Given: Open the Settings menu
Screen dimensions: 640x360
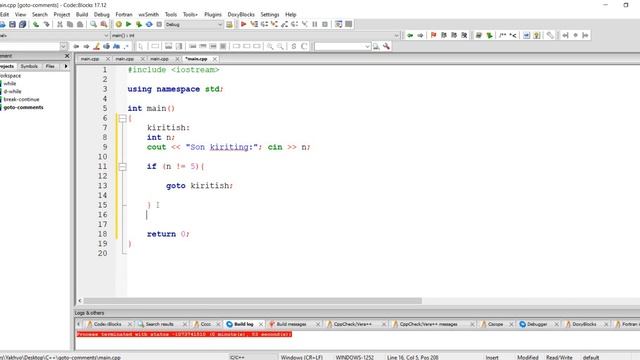Looking at the screenshot, I should (x=270, y=14).
